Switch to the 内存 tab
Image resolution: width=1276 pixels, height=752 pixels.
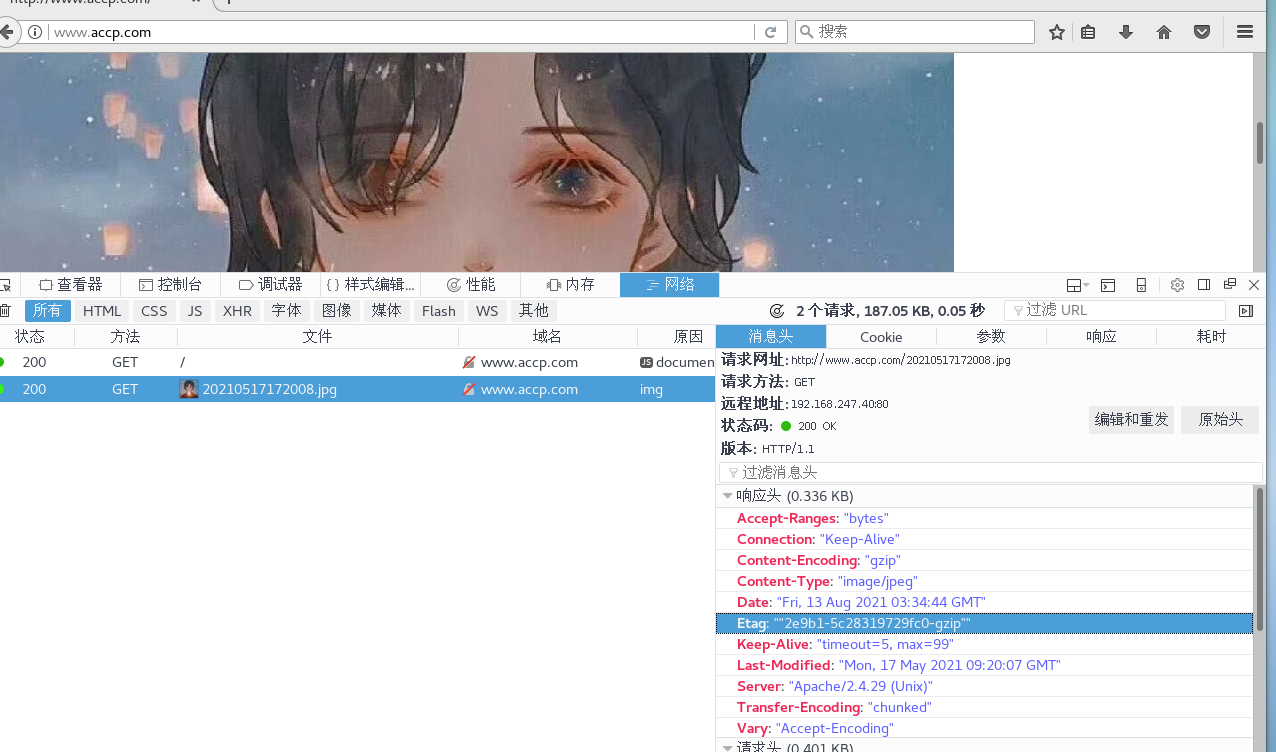click(x=570, y=285)
